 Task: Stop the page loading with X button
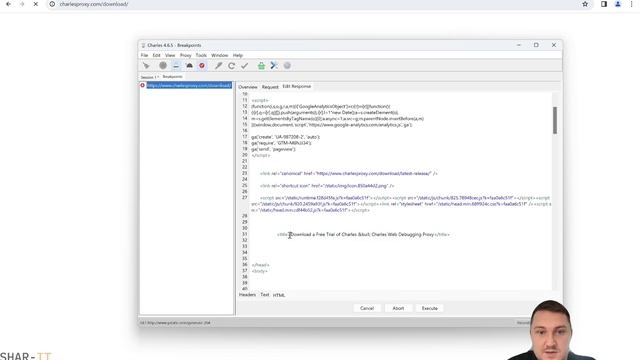pos(36,4)
